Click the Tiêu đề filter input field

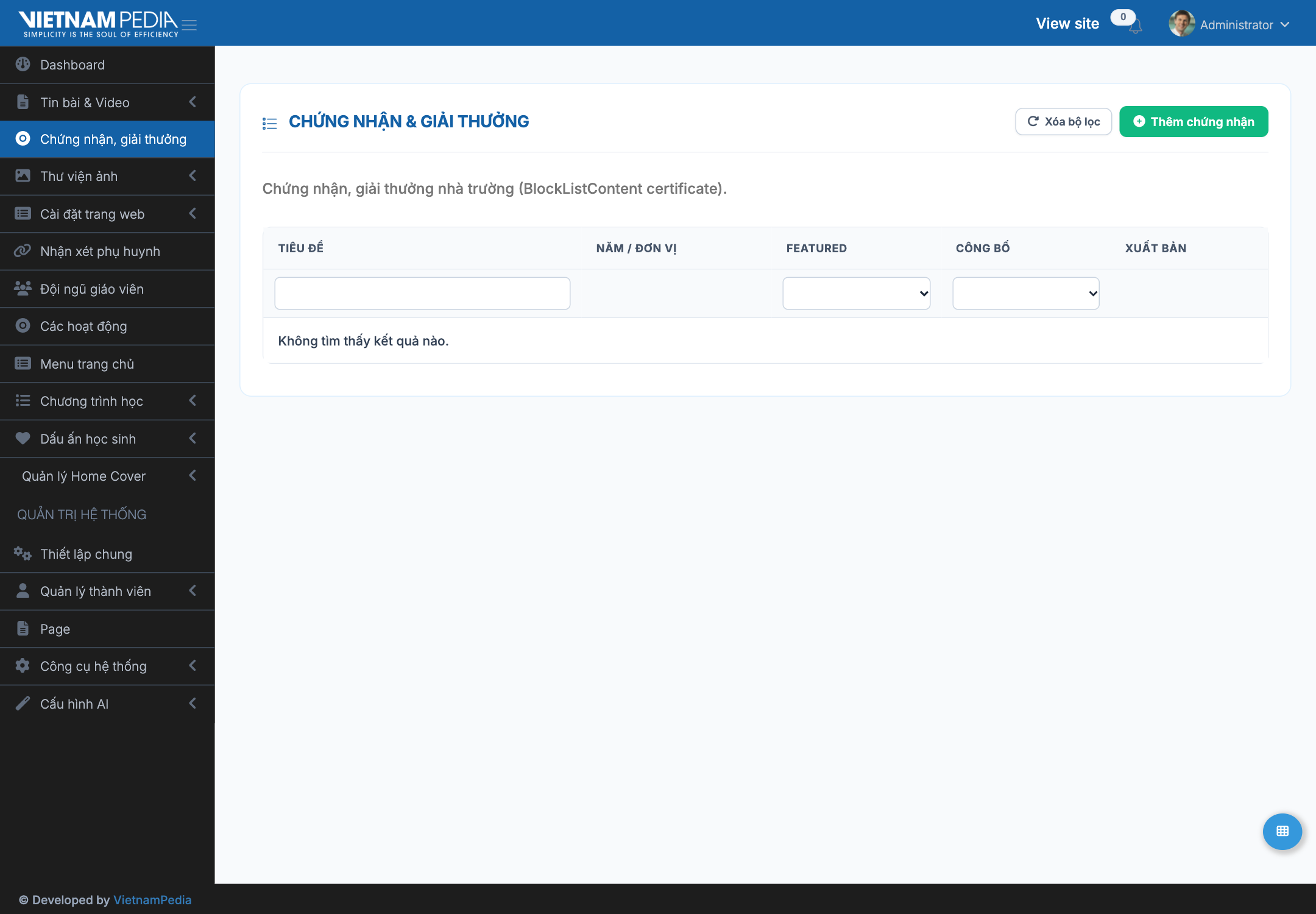point(422,294)
